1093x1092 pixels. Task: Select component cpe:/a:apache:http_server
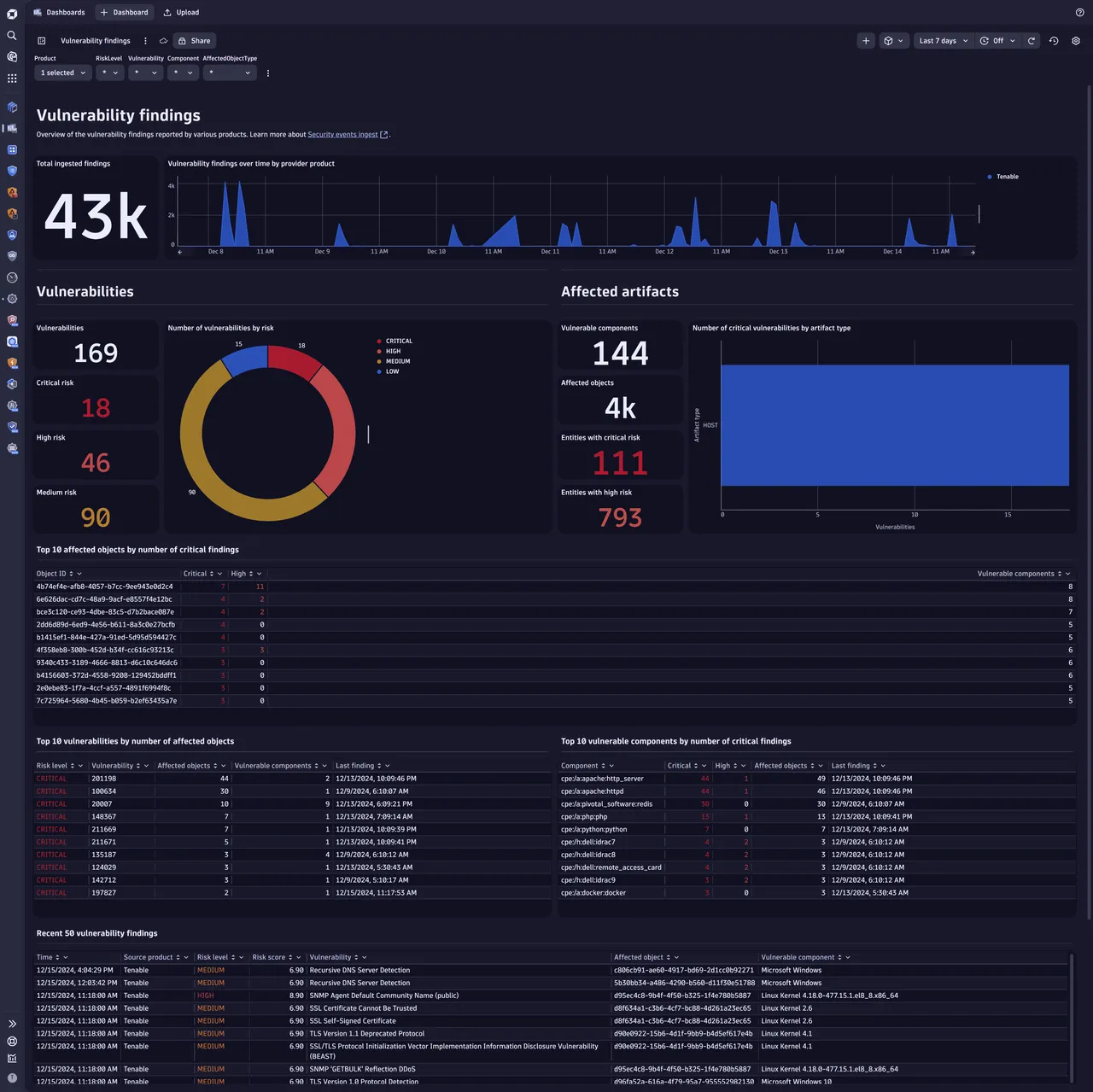click(602, 779)
